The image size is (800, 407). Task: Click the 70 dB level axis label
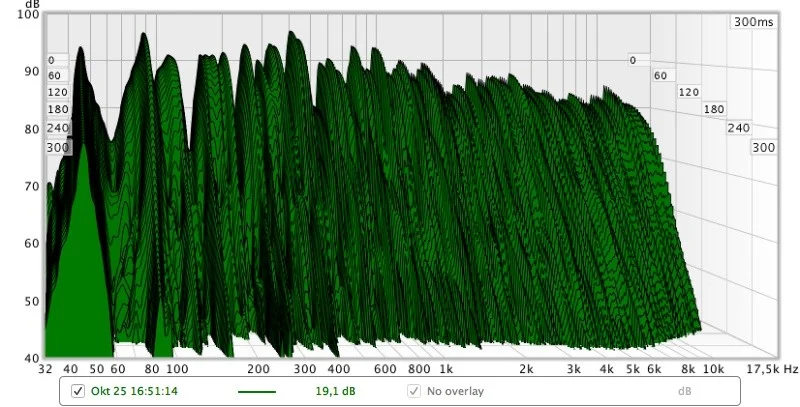click(32, 186)
